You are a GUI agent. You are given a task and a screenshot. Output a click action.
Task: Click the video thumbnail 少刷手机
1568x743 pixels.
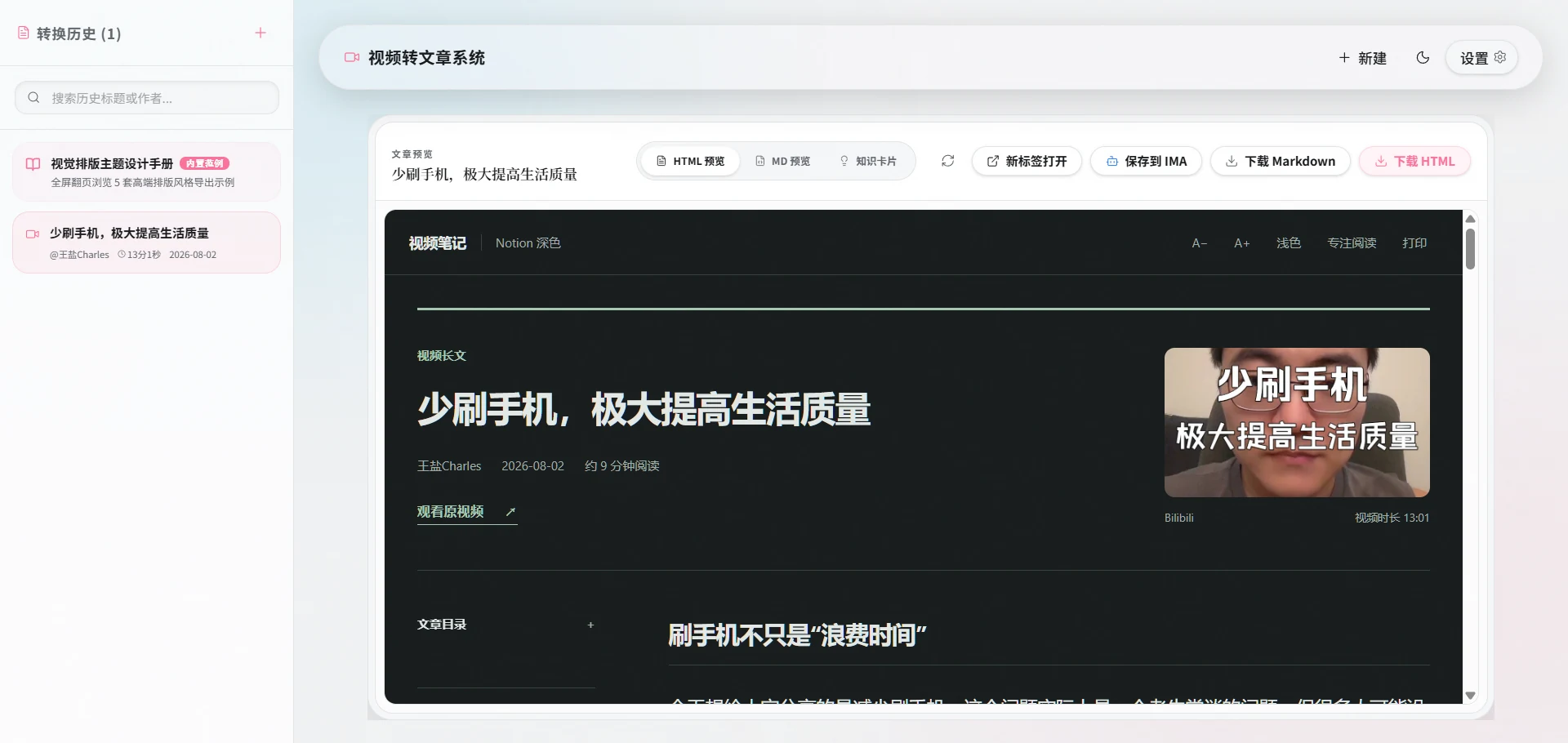tap(1297, 422)
